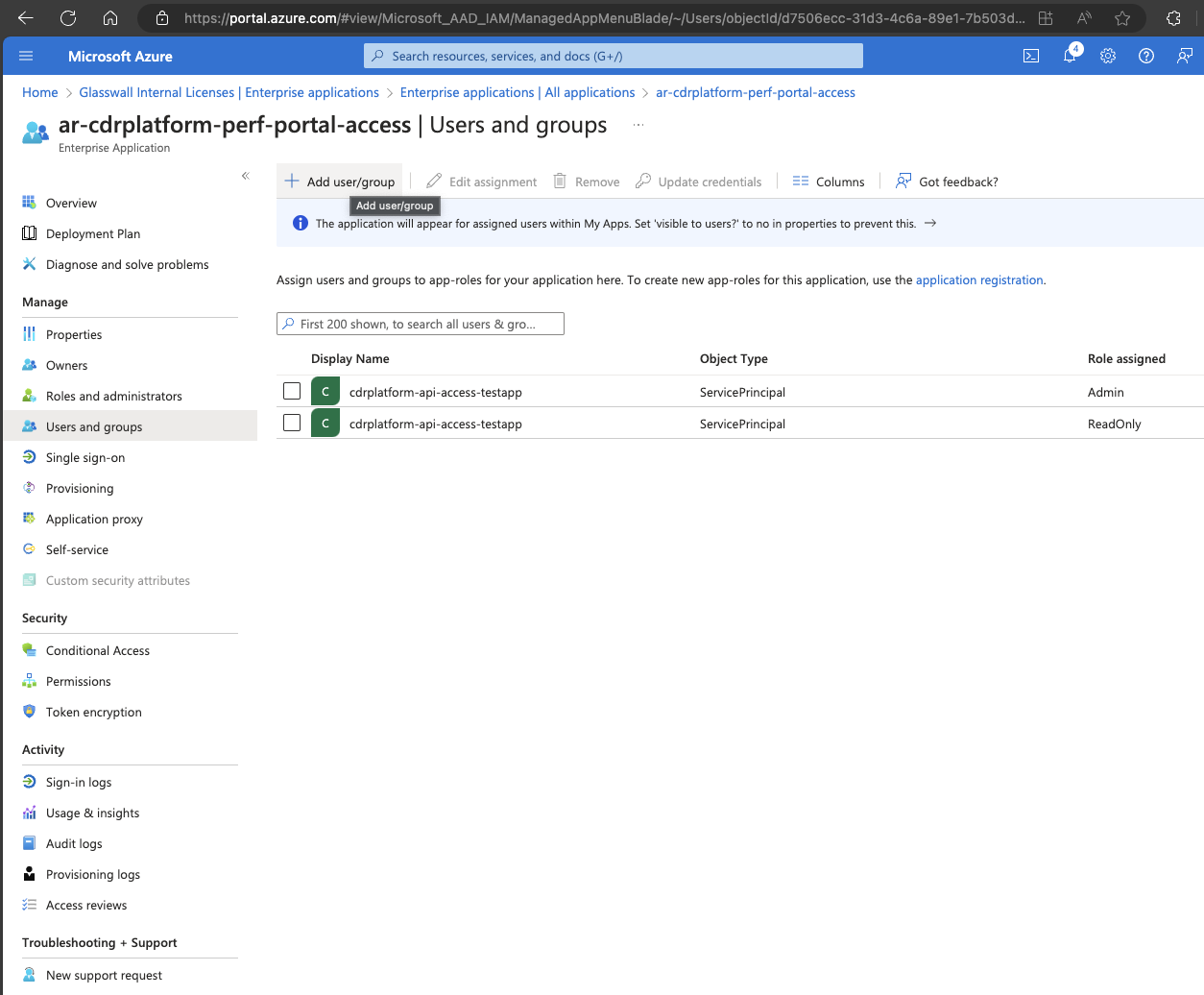Open Sign-in logs under Activity

point(79,782)
